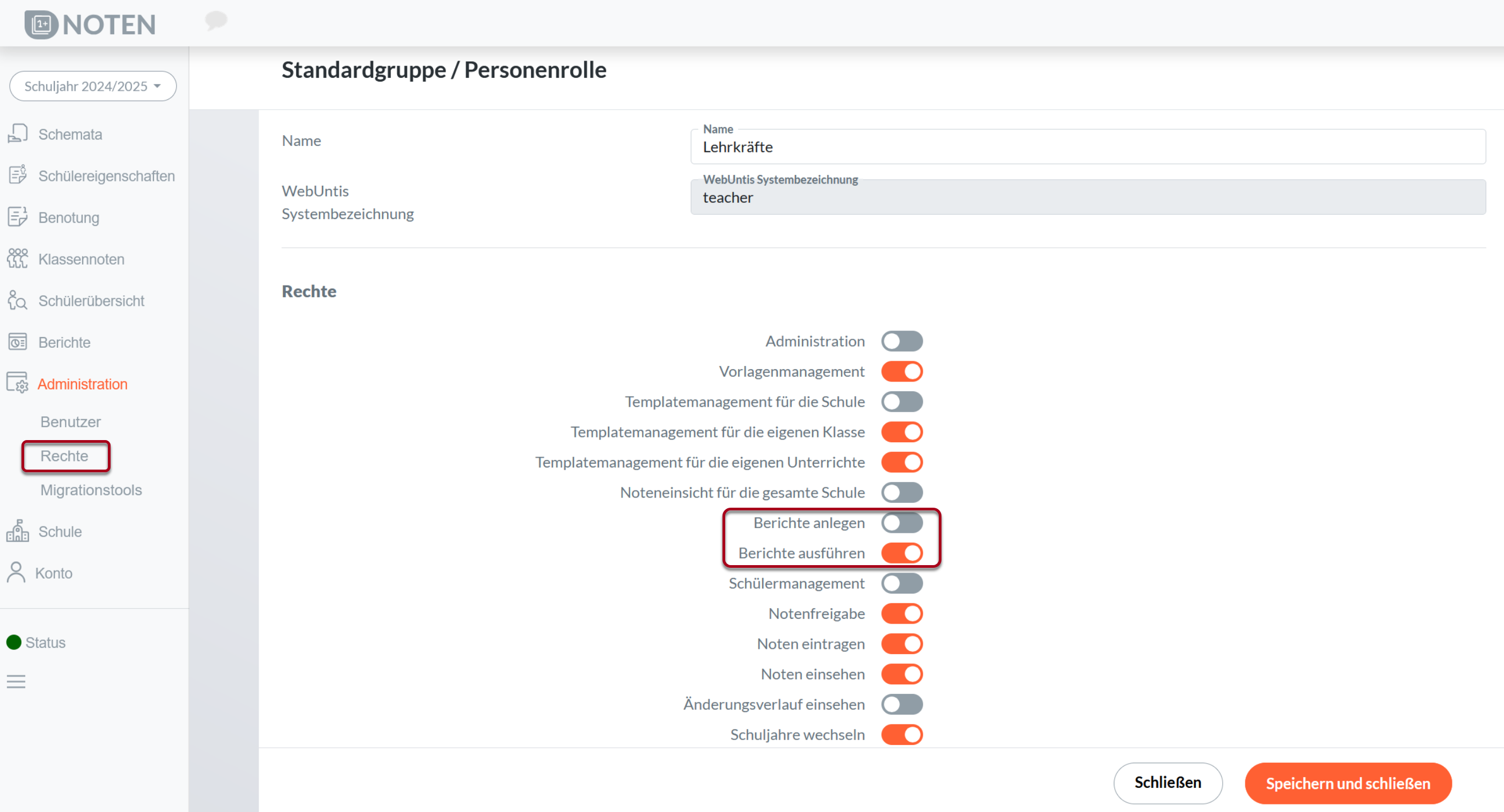Disable the Vorlagenmanagement toggle
This screenshot has height=812, width=1504.
point(901,371)
